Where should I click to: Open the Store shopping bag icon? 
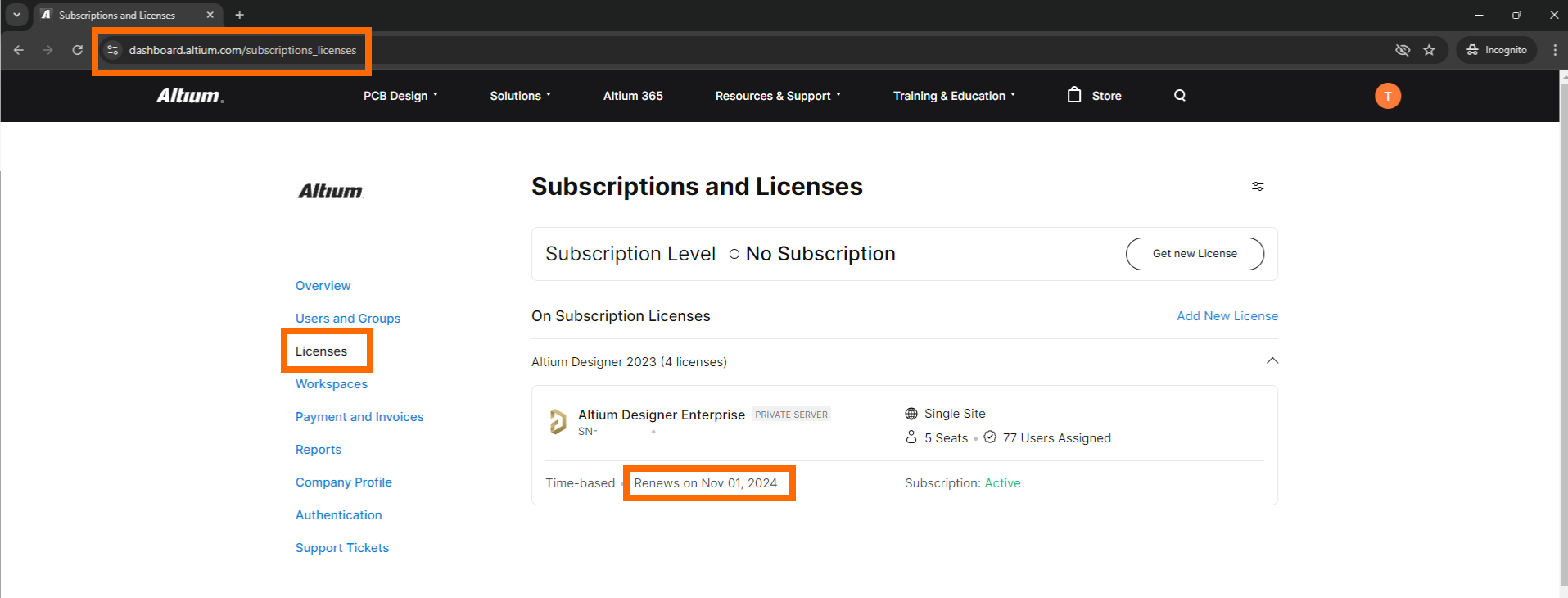(x=1074, y=95)
